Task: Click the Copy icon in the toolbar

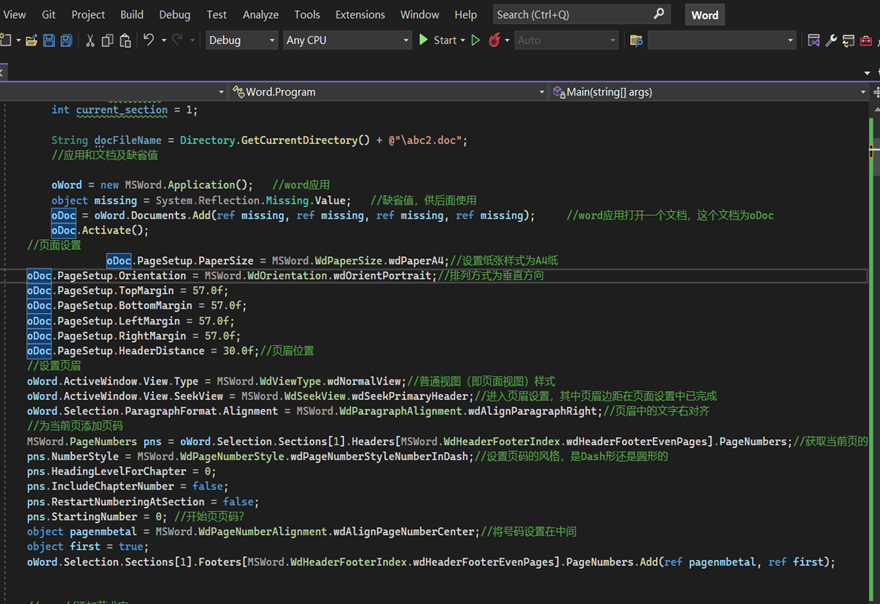Action: (107, 40)
